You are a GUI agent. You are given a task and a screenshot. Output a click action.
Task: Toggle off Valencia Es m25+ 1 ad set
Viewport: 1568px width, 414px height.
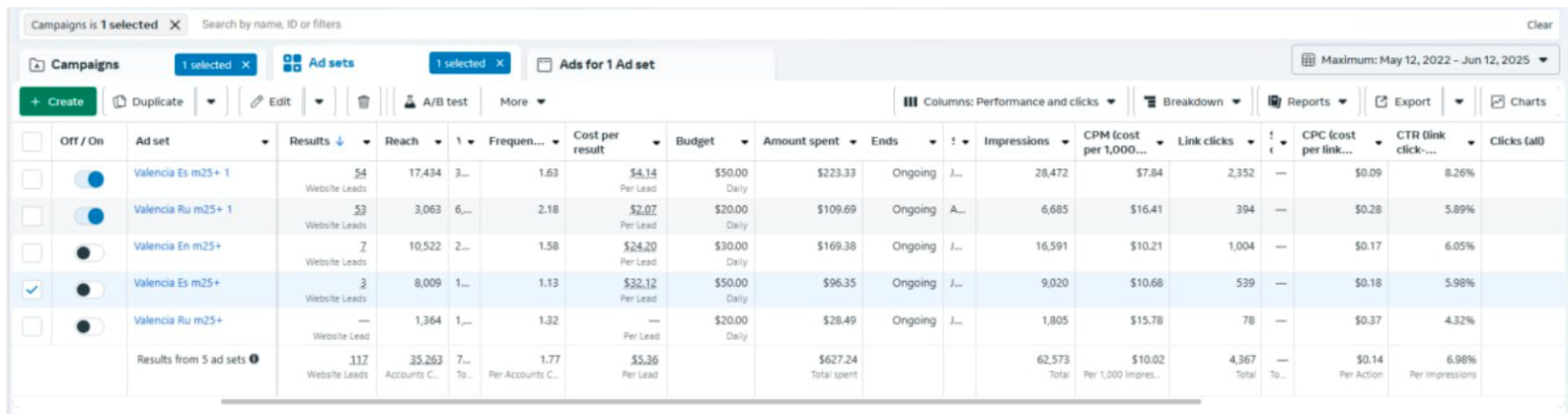pos(89,179)
